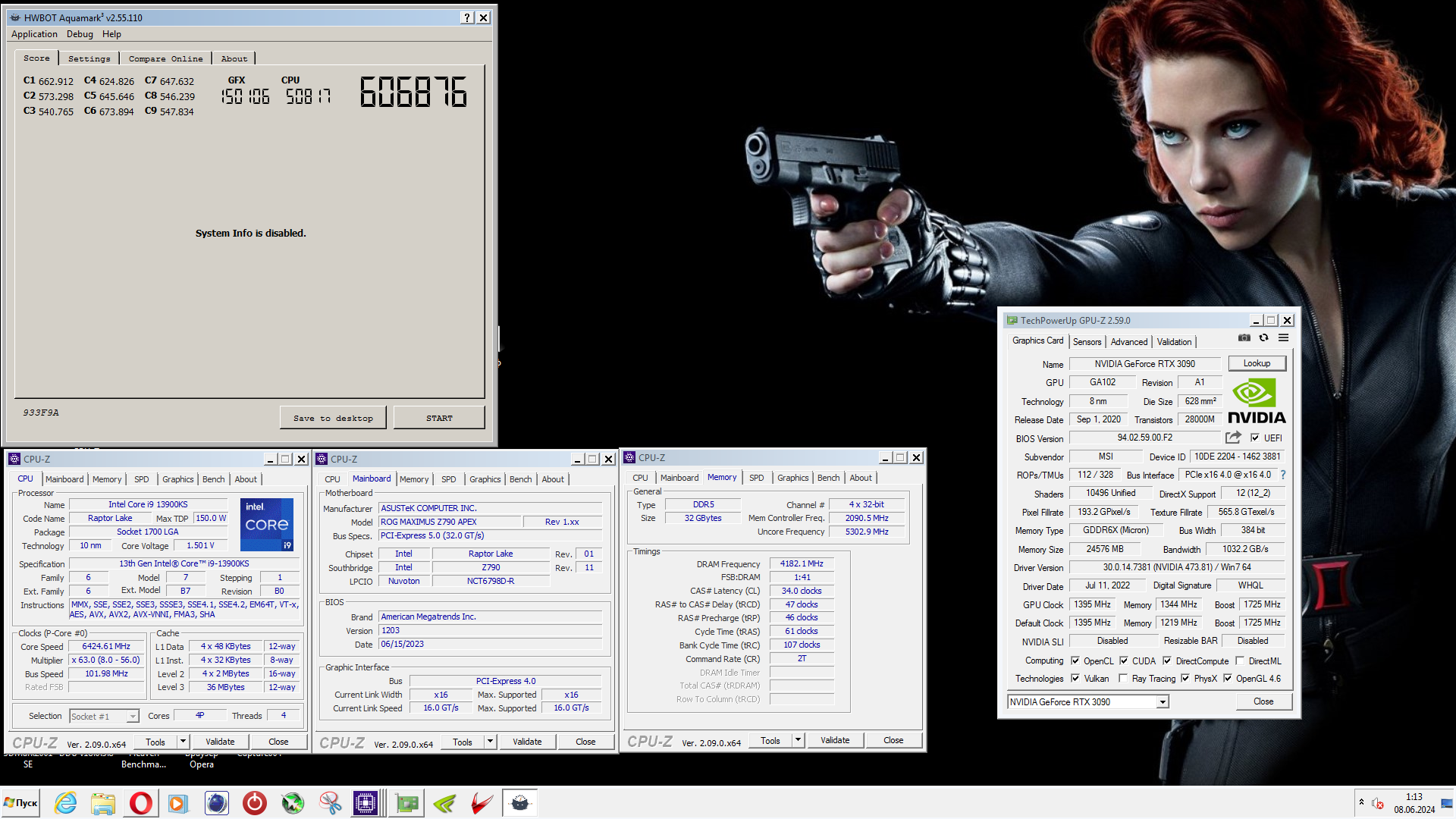Click the red power button taskbar icon

tap(255, 803)
